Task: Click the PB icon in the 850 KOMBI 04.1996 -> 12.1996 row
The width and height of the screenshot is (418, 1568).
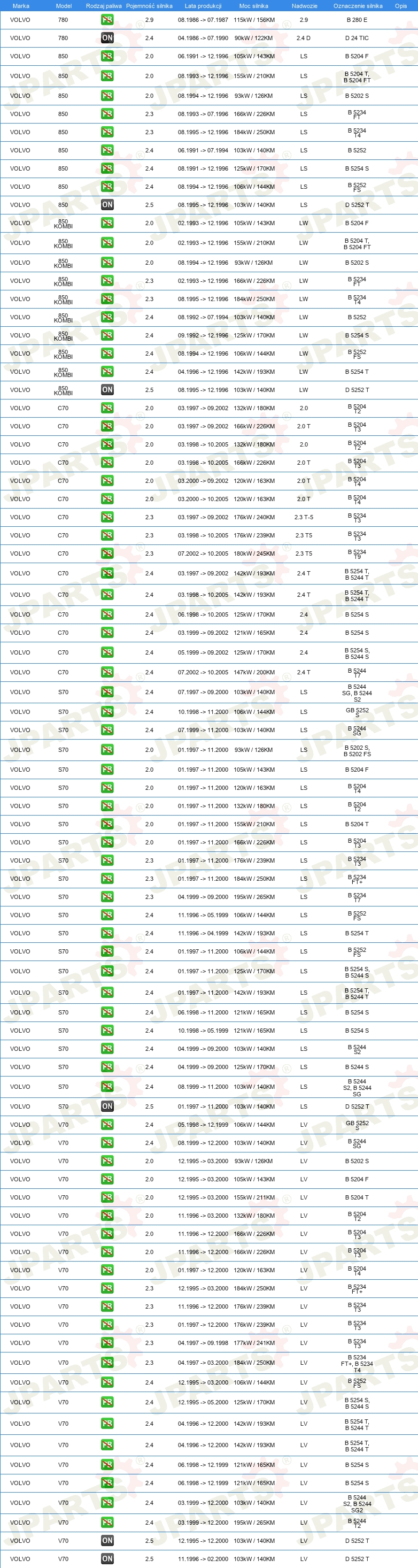Action: pos(107,371)
